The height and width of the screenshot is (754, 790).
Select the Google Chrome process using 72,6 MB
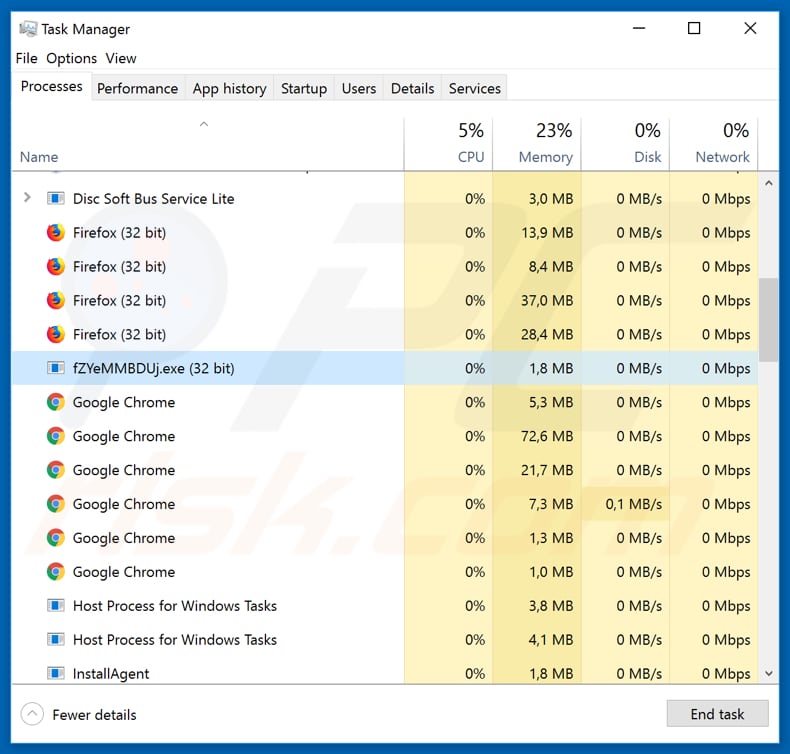point(385,436)
